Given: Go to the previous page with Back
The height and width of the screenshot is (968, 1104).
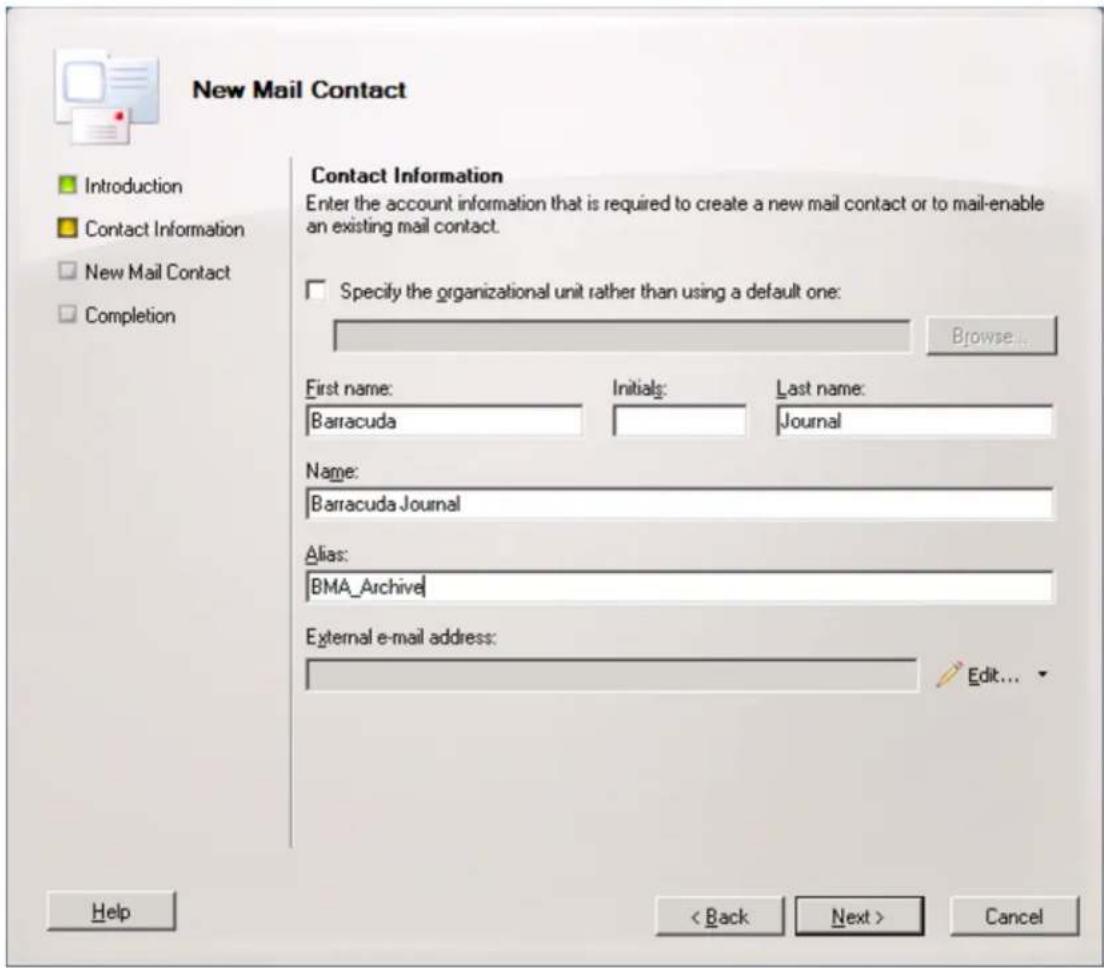Looking at the screenshot, I should (720, 917).
